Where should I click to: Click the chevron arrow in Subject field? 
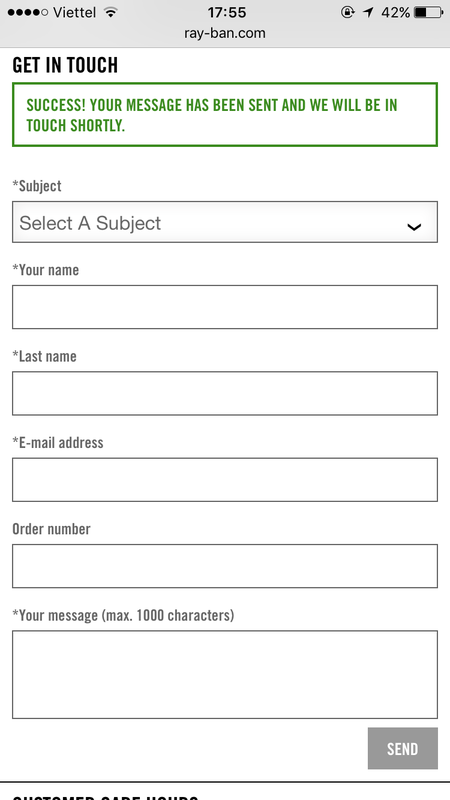tap(414, 227)
